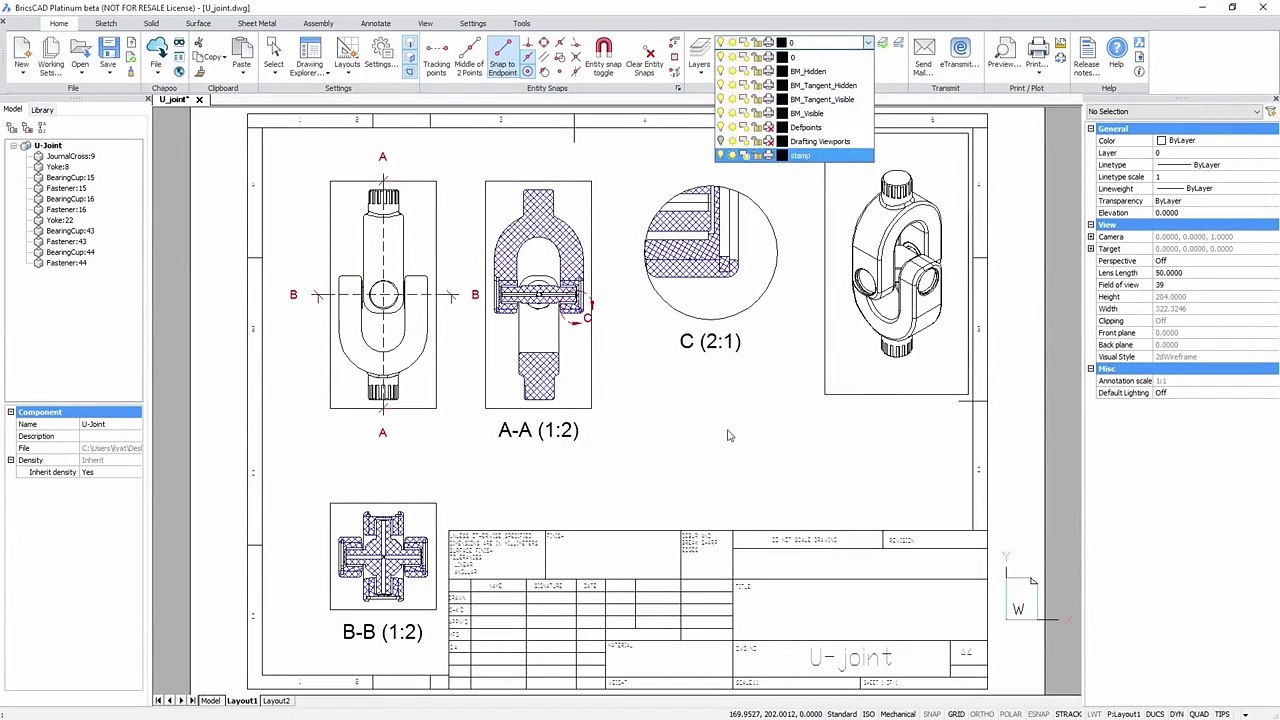
Task: Click the BM_Tangent_Hidden layer color swatch
Action: [782, 85]
